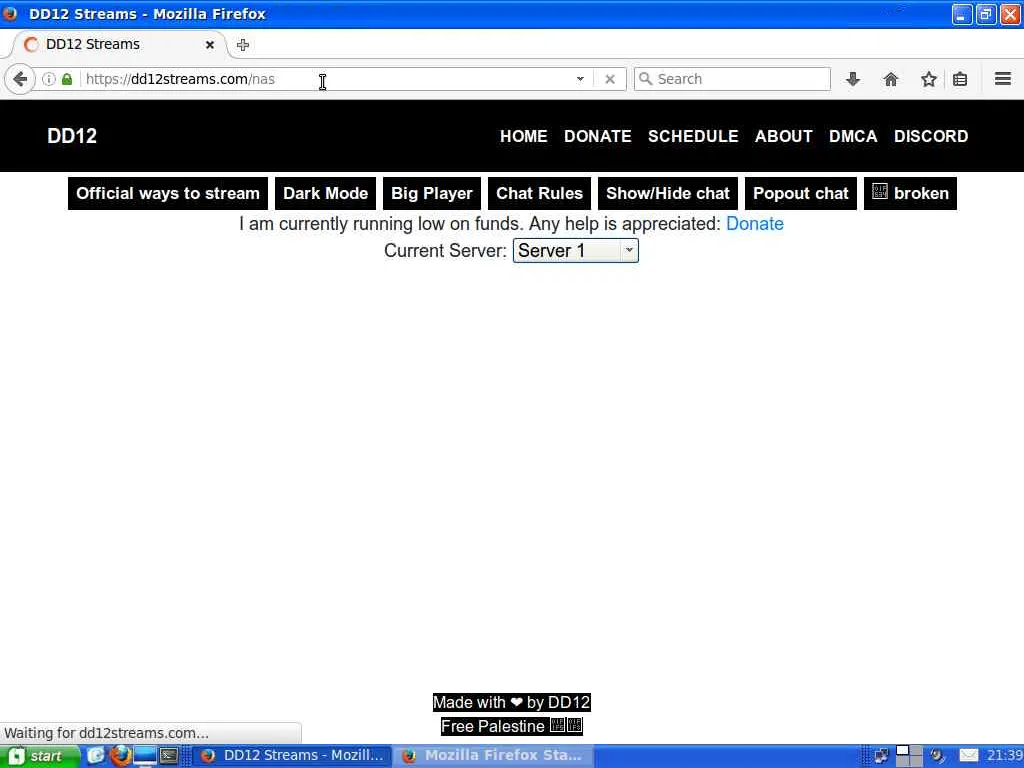Stop loading page with the X button

pos(610,79)
